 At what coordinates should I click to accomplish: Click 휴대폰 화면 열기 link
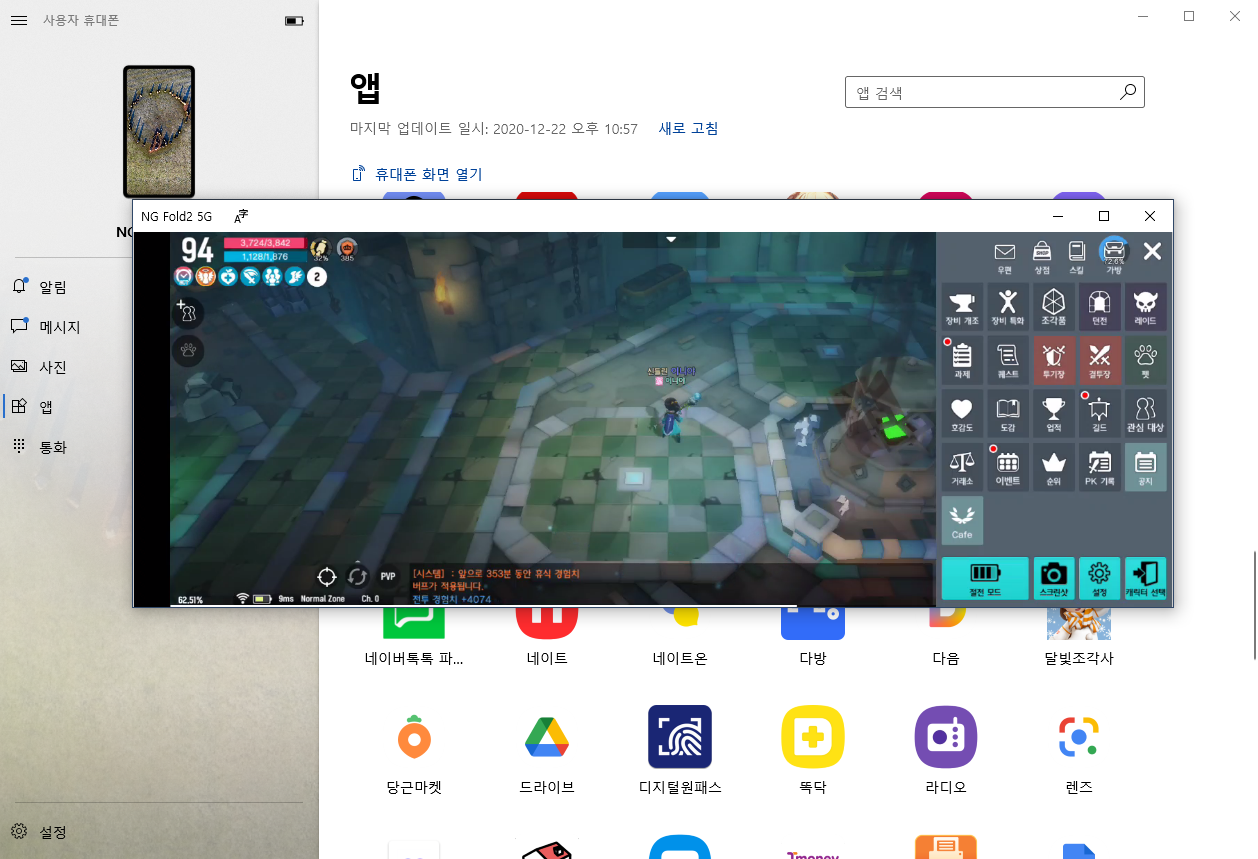click(417, 174)
